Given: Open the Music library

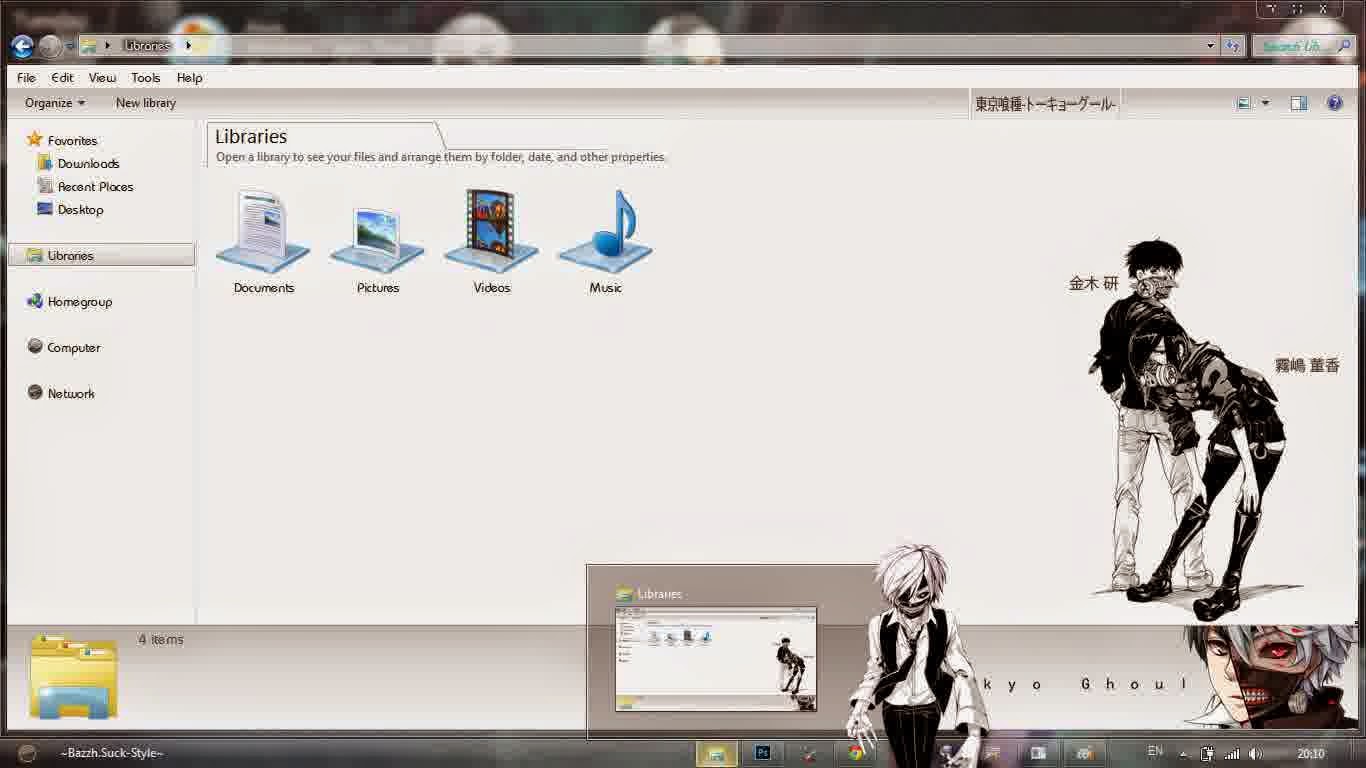Looking at the screenshot, I should point(606,242).
